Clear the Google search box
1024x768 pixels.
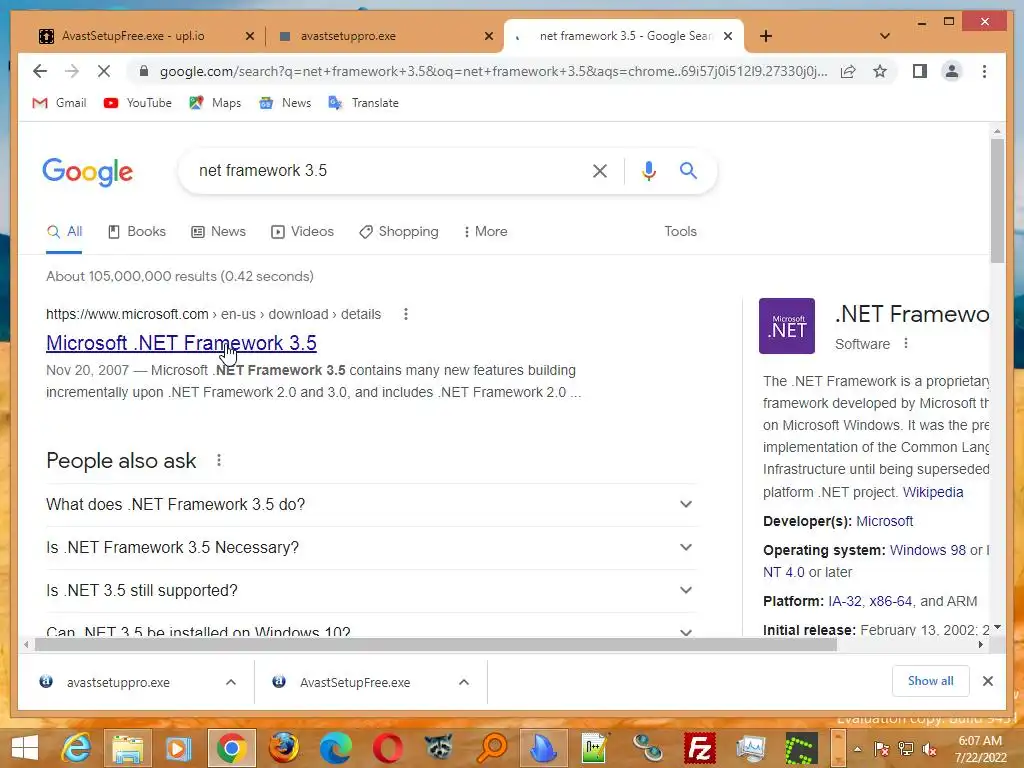tap(600, 171)
